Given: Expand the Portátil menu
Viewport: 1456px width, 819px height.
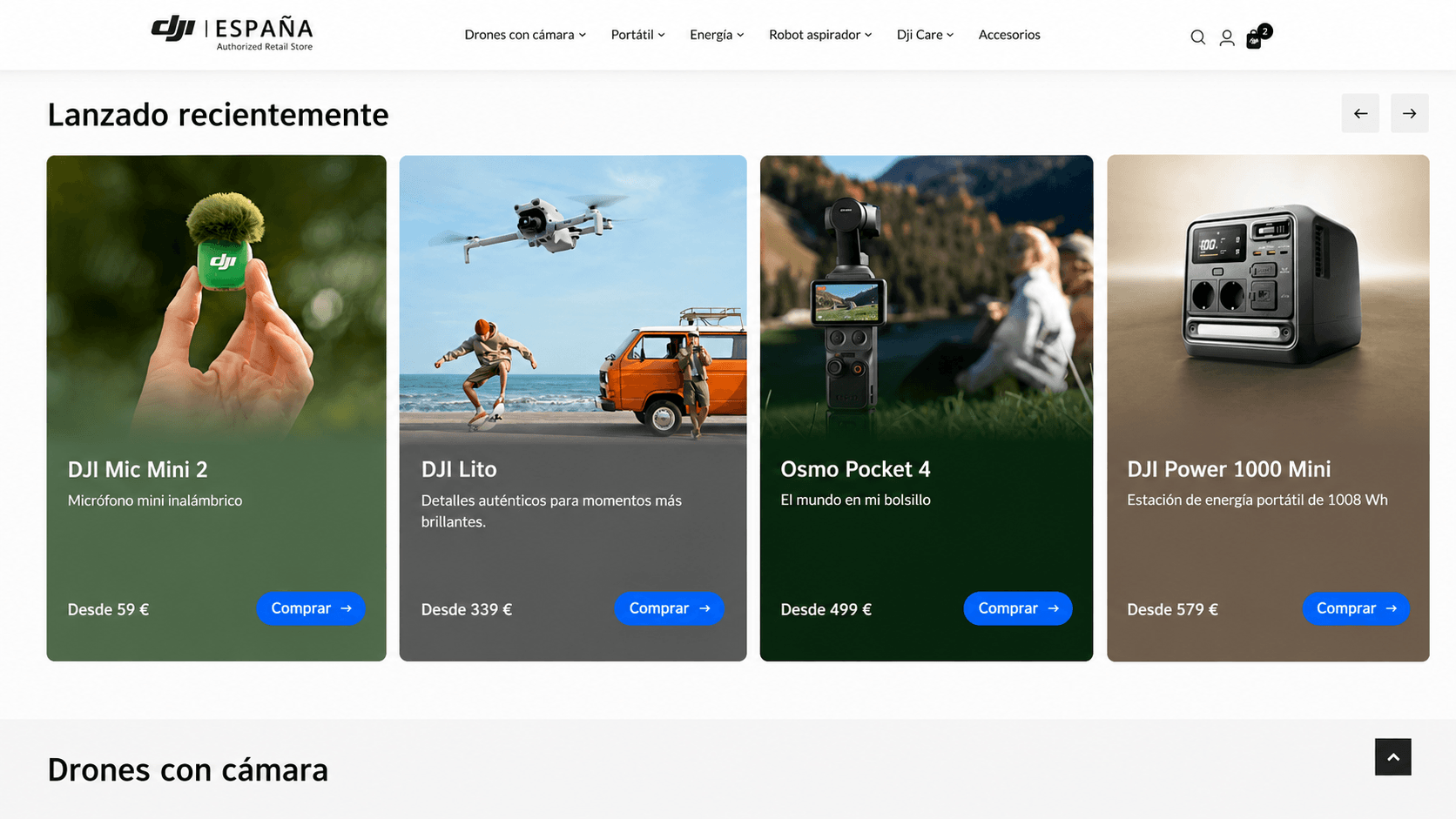Looking at the screenshot, I should 637,35.
